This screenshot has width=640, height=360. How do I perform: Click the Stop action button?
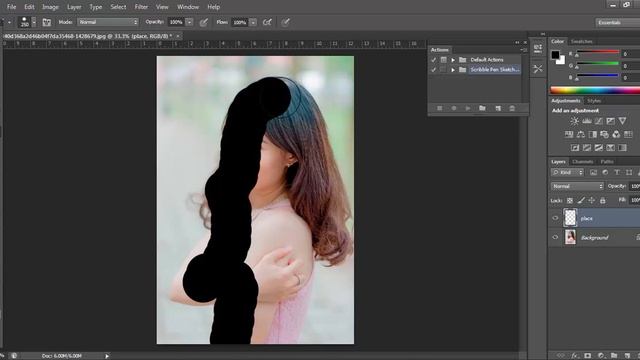point(440,108)
